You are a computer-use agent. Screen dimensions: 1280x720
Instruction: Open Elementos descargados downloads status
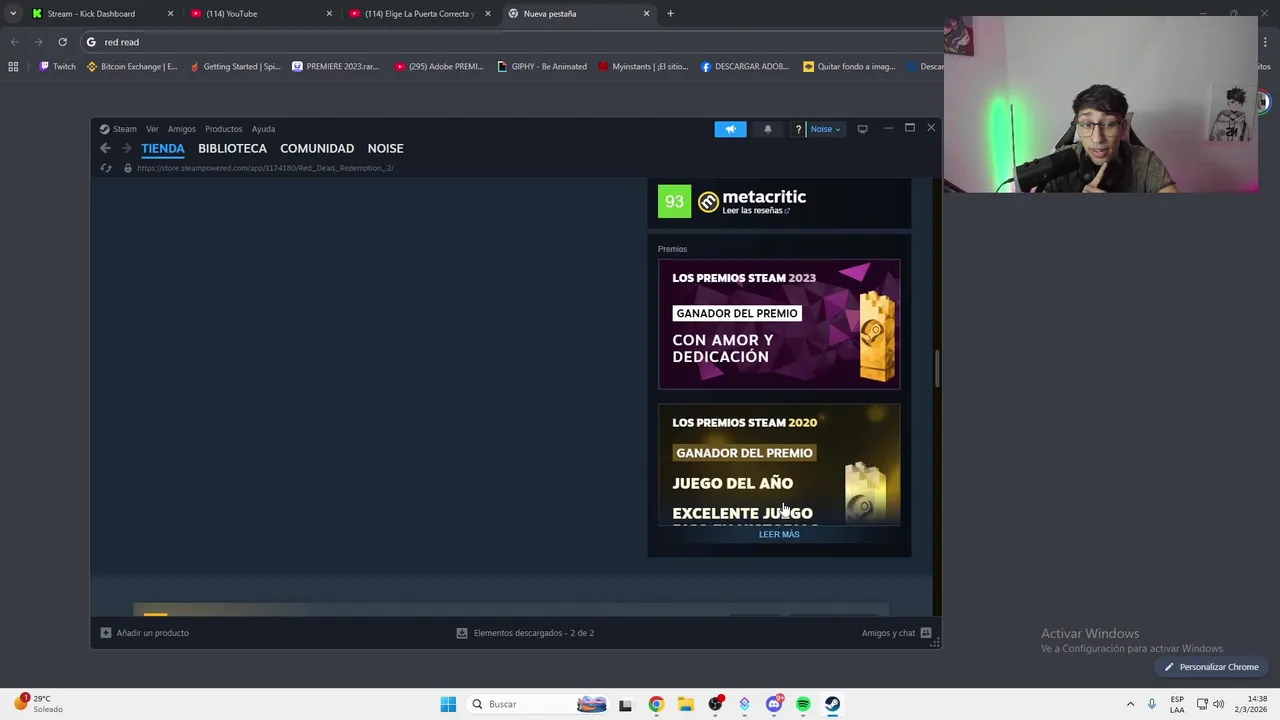(x=525, y=633)
